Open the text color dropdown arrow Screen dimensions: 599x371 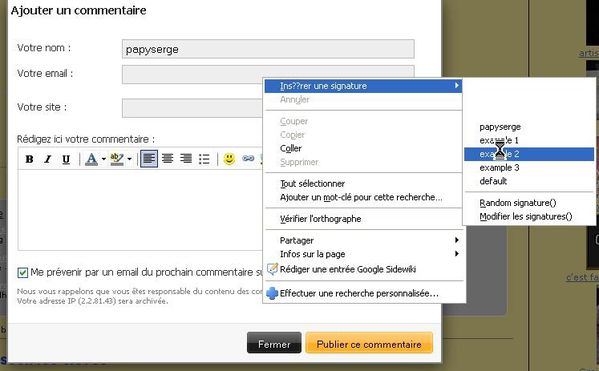pos(104,159)
